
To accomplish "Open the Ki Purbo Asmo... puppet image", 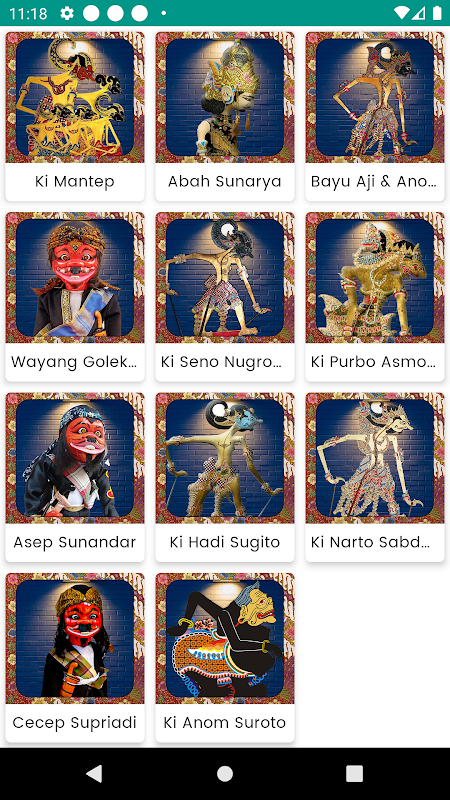I will pyautogui.click(x=375, y=278).
